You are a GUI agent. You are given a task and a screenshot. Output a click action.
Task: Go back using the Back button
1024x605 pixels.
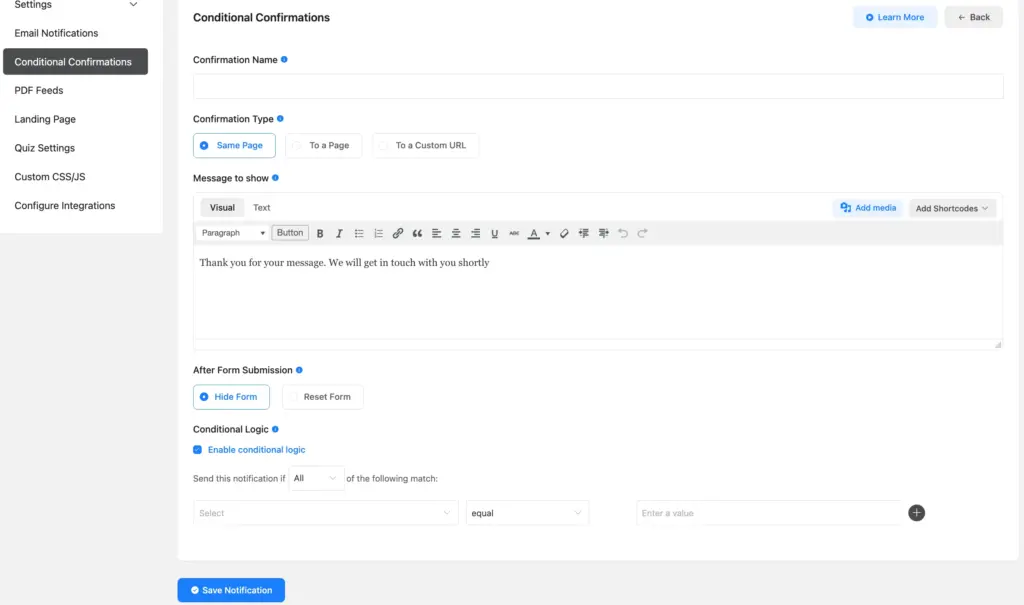click(x=973, y=17)
